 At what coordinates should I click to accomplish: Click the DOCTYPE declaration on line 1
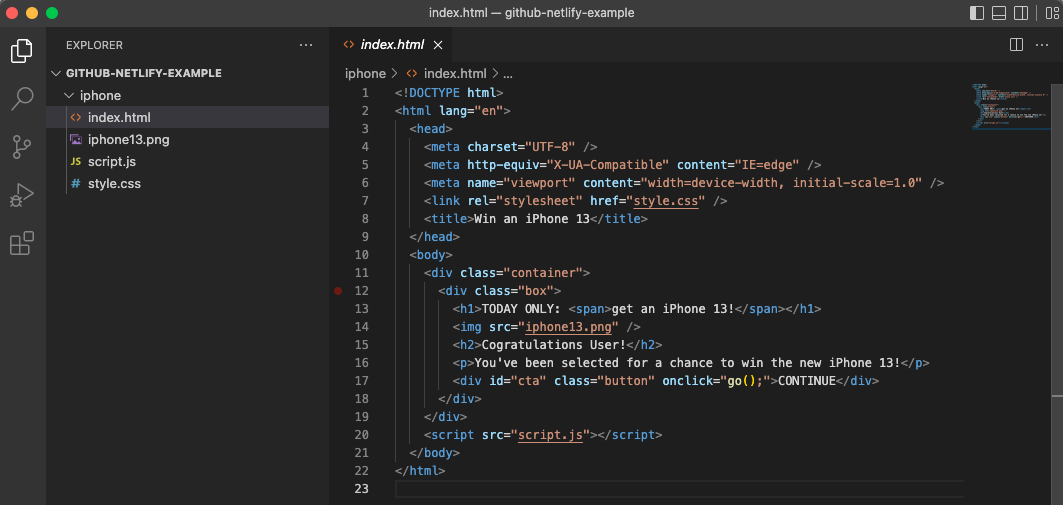point(449,93)
